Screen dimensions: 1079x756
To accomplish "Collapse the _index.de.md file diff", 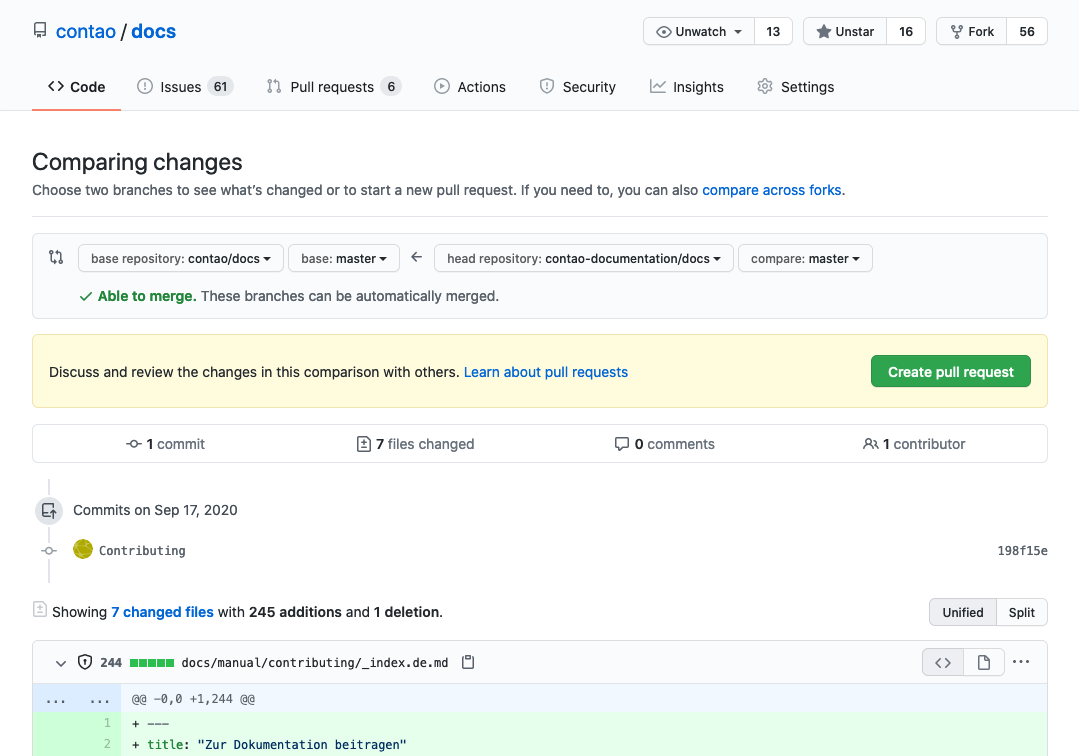I will click(x=61, y=663).
